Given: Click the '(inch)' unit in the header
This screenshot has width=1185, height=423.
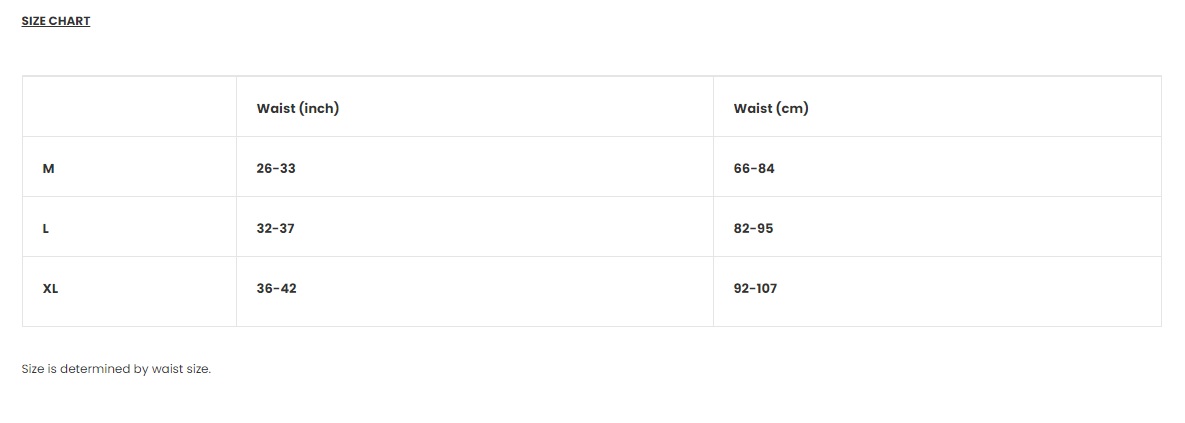Looking at the screenshot, I should 319,108.
